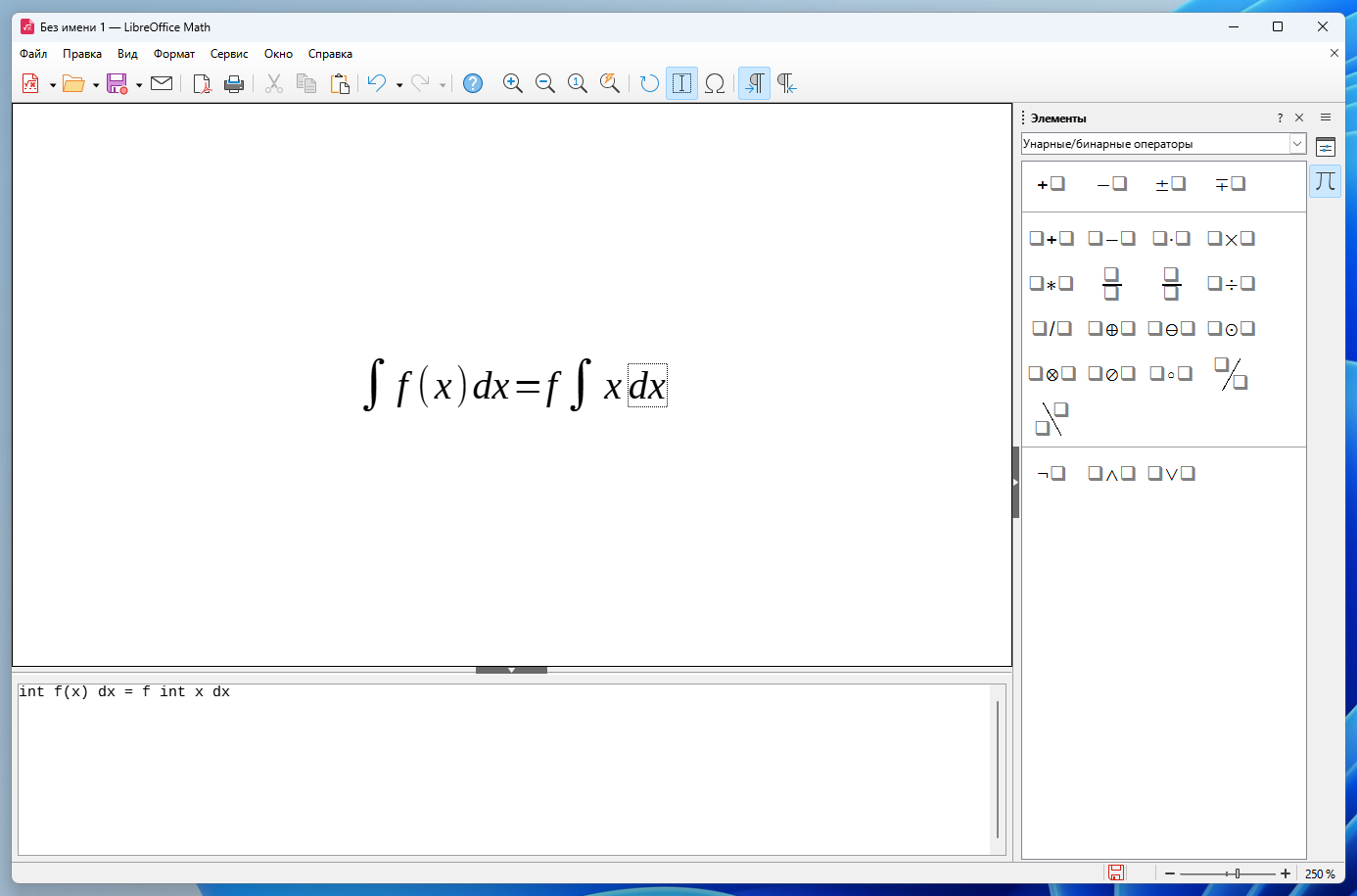Insert the plus-minus sign operator element
1357x896 pixels.
pyautogui.click(x=1171, y=184)
